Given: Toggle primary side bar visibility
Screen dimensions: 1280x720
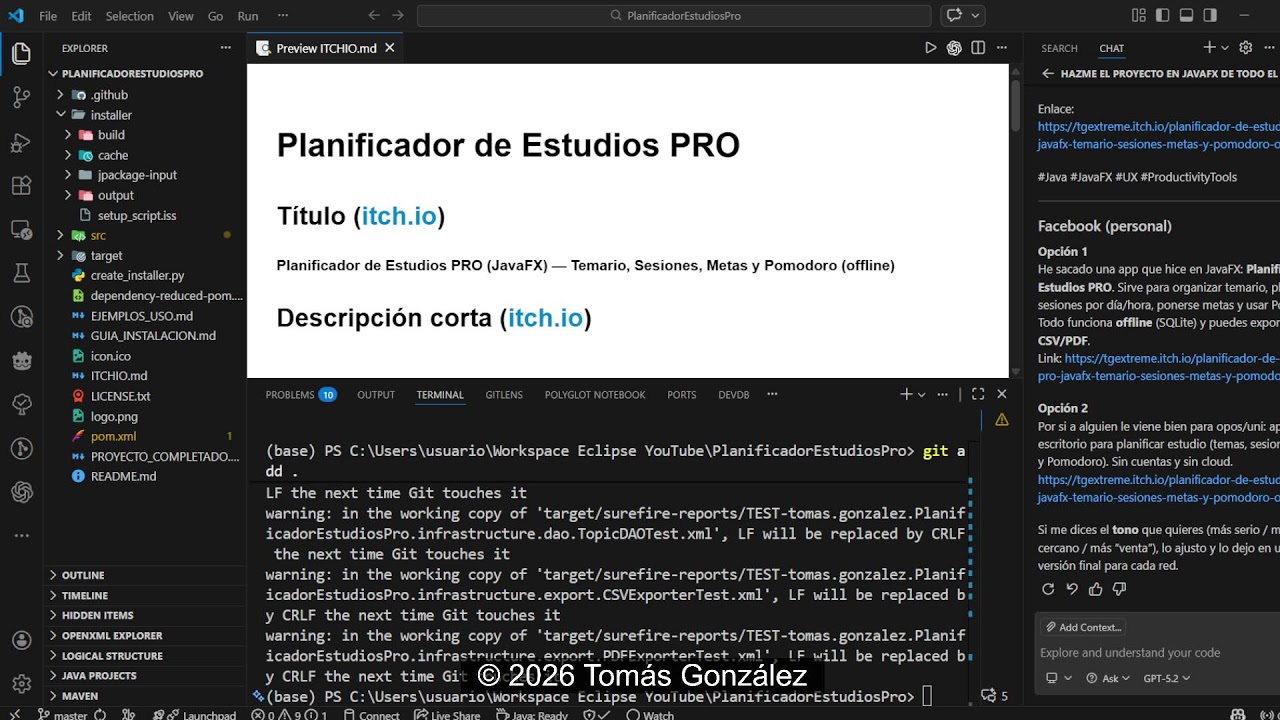Looking at the screenshot, I should [1163, 16].
